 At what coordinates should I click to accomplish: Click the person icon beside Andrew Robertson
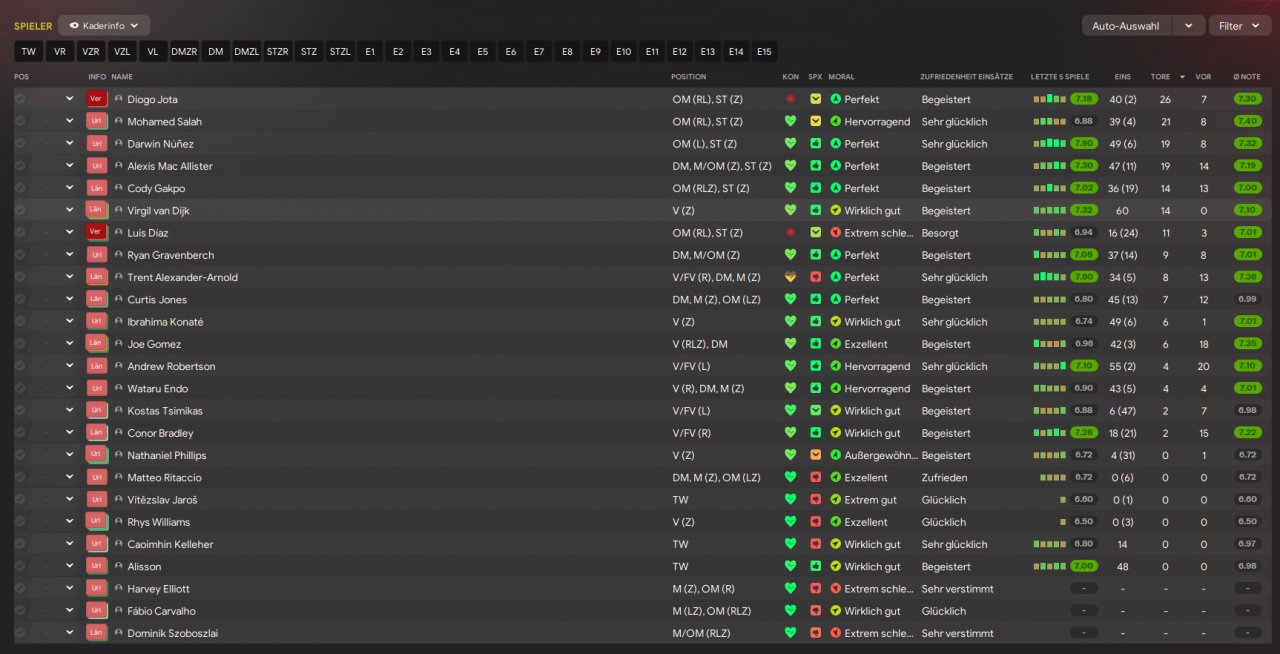119,366
